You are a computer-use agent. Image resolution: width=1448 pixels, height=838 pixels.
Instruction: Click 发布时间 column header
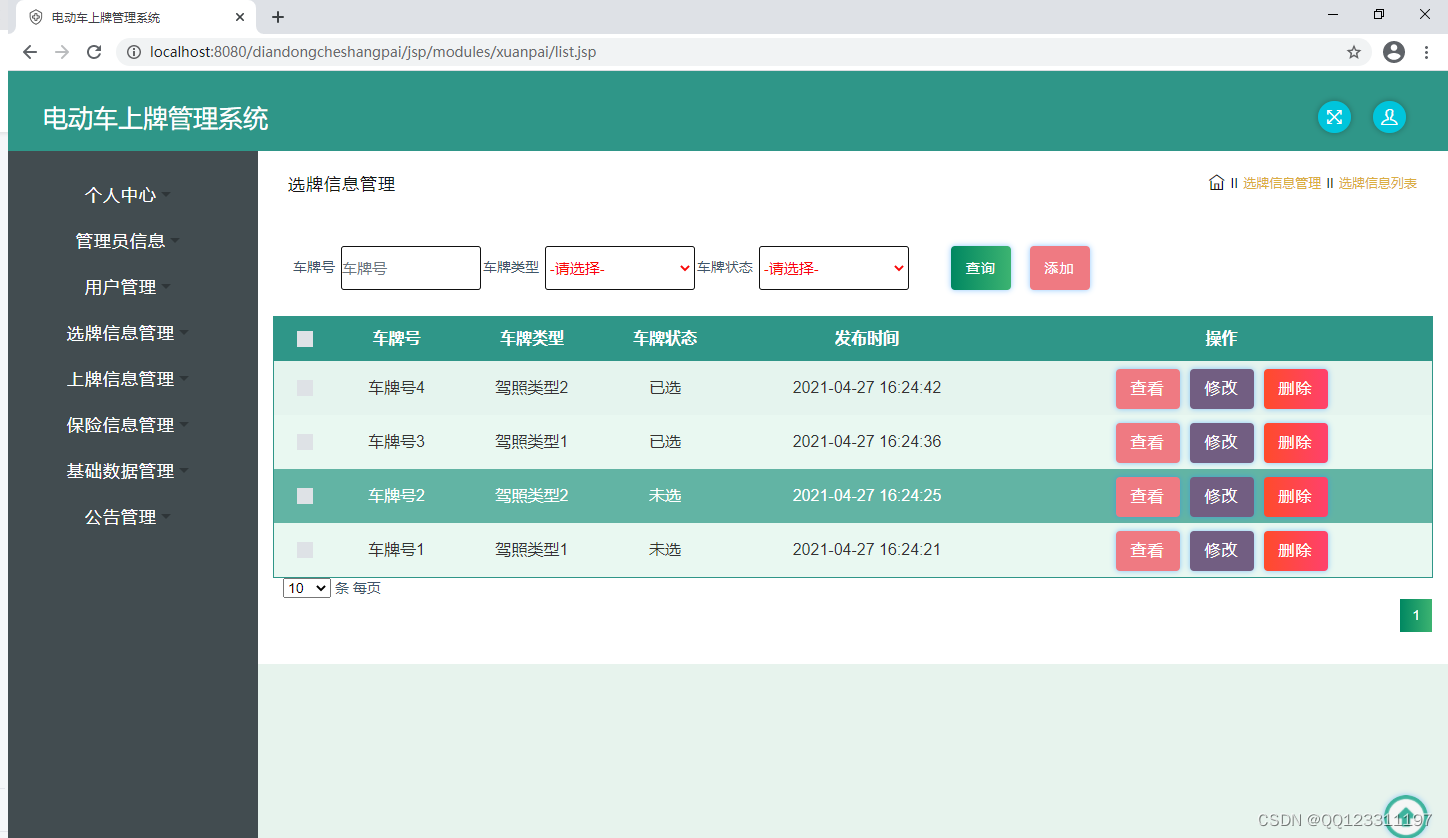click(867, 339)
